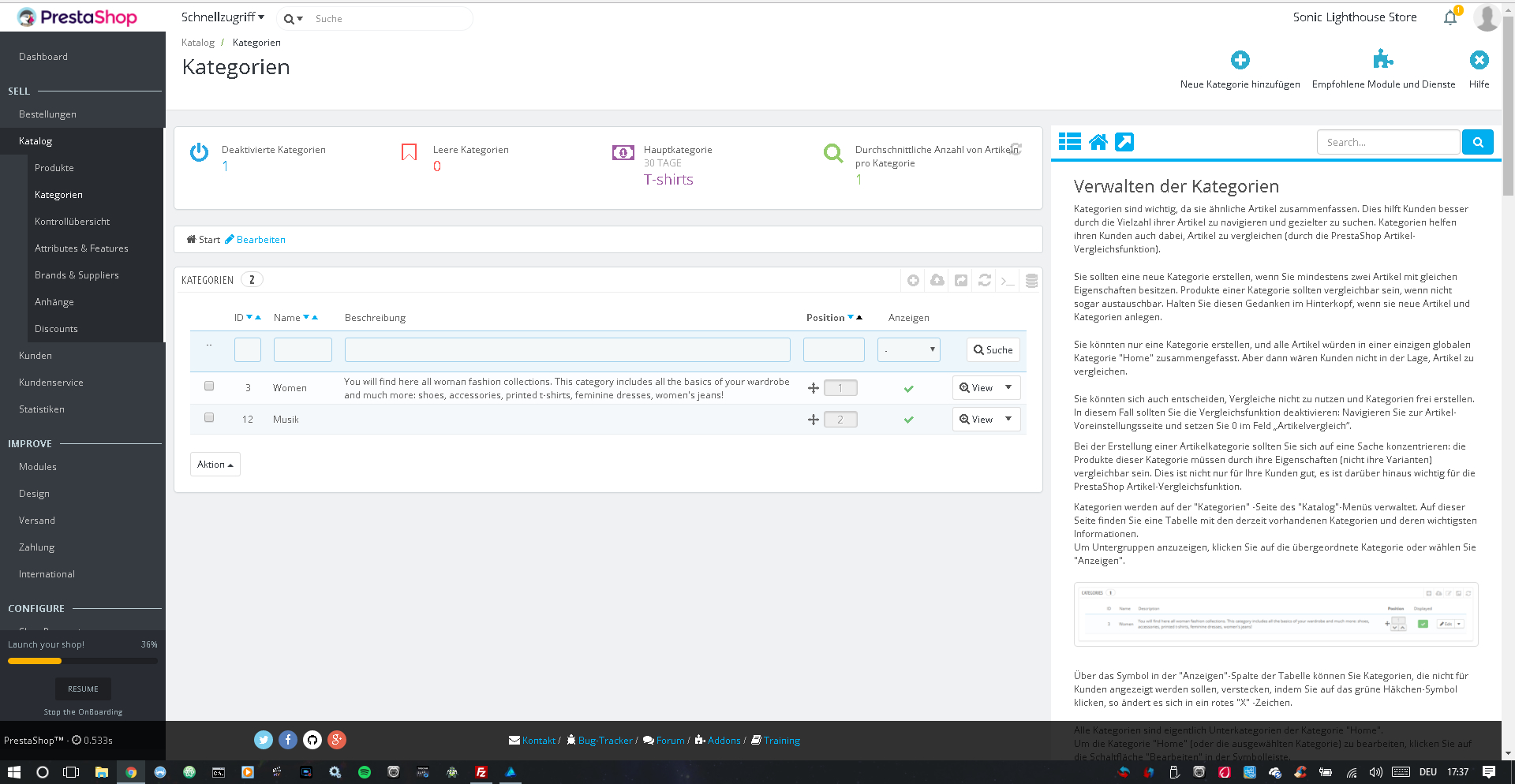Expand the Musik row View actions arrow
The width and height of the screenshot is (1515, 784).
pos(1008,419)
